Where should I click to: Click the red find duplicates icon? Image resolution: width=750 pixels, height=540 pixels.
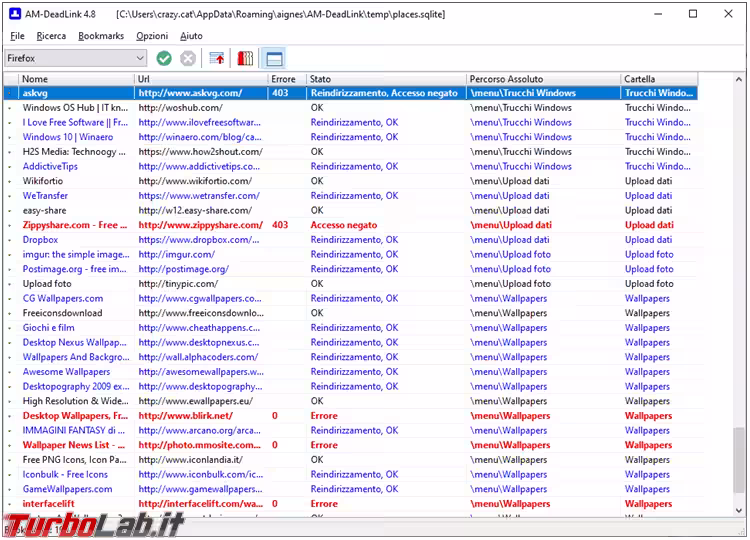point(245,58)
